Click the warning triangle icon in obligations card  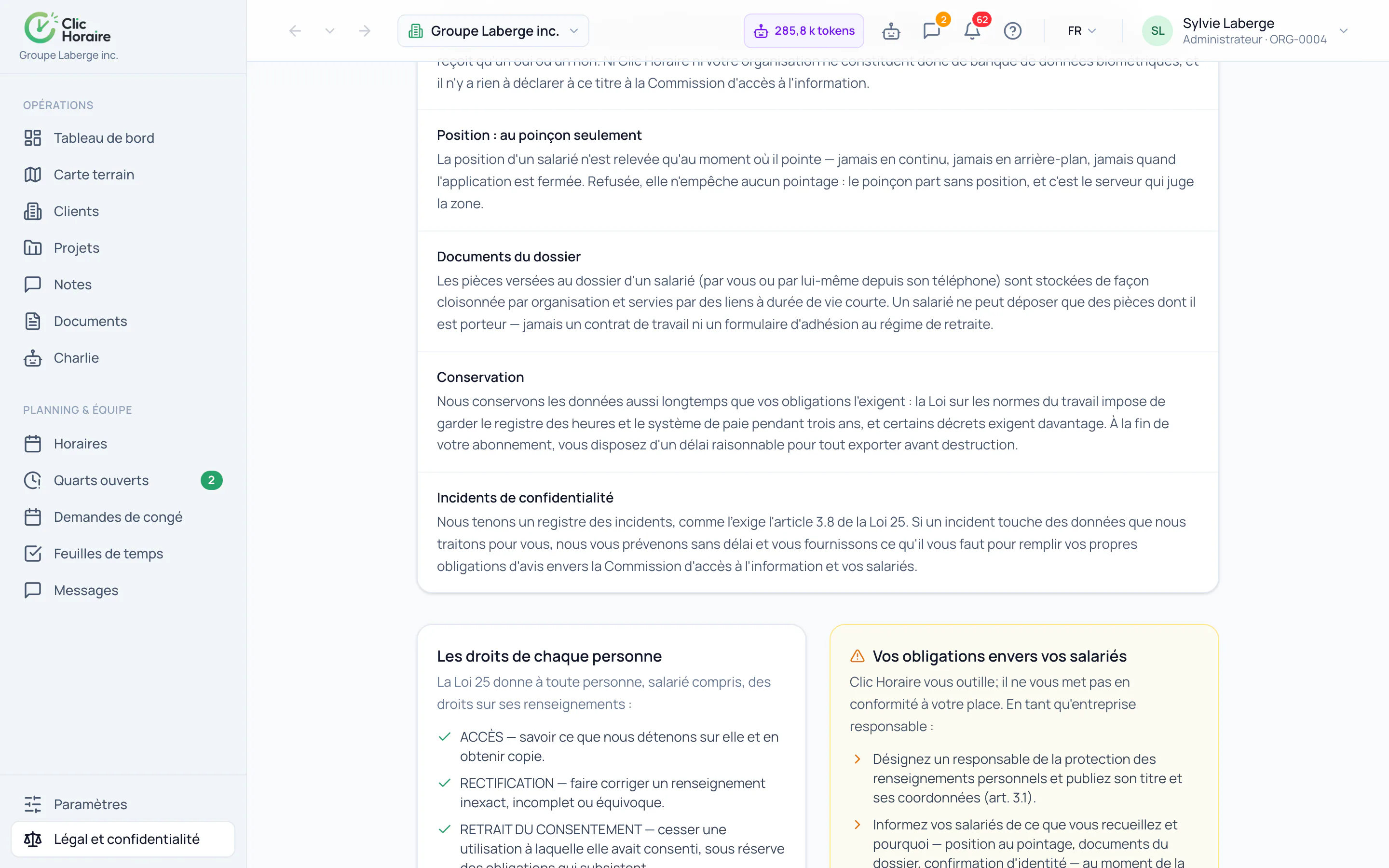pyautogui.click(x=857, y=656)
